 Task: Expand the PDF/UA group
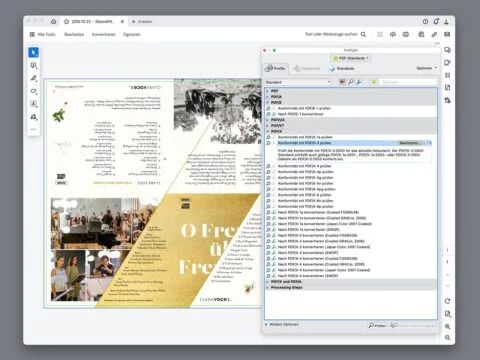267,120
